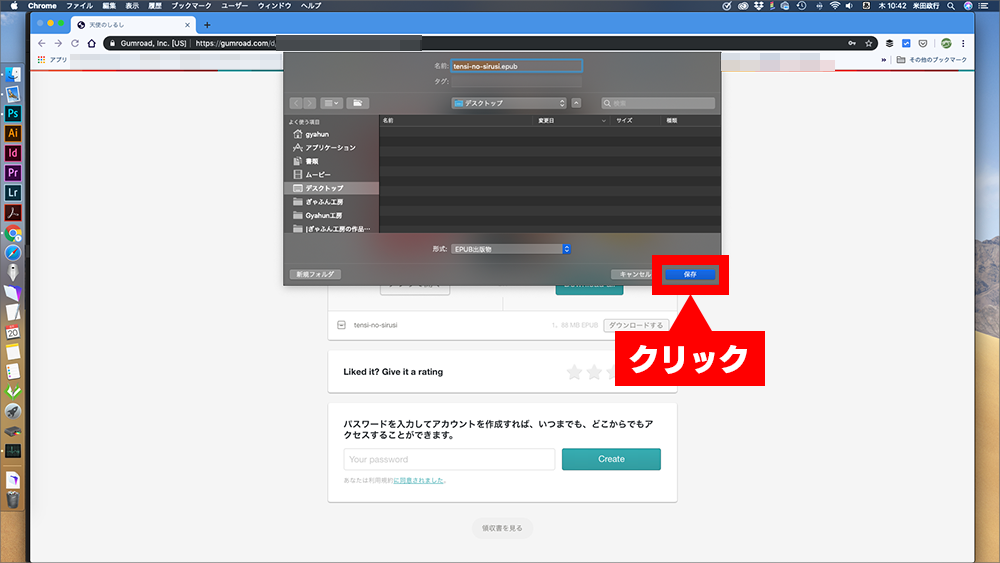Sort by 変更日 column header
The width and height of the screenshot is (1000, 563).
point(571,121)
